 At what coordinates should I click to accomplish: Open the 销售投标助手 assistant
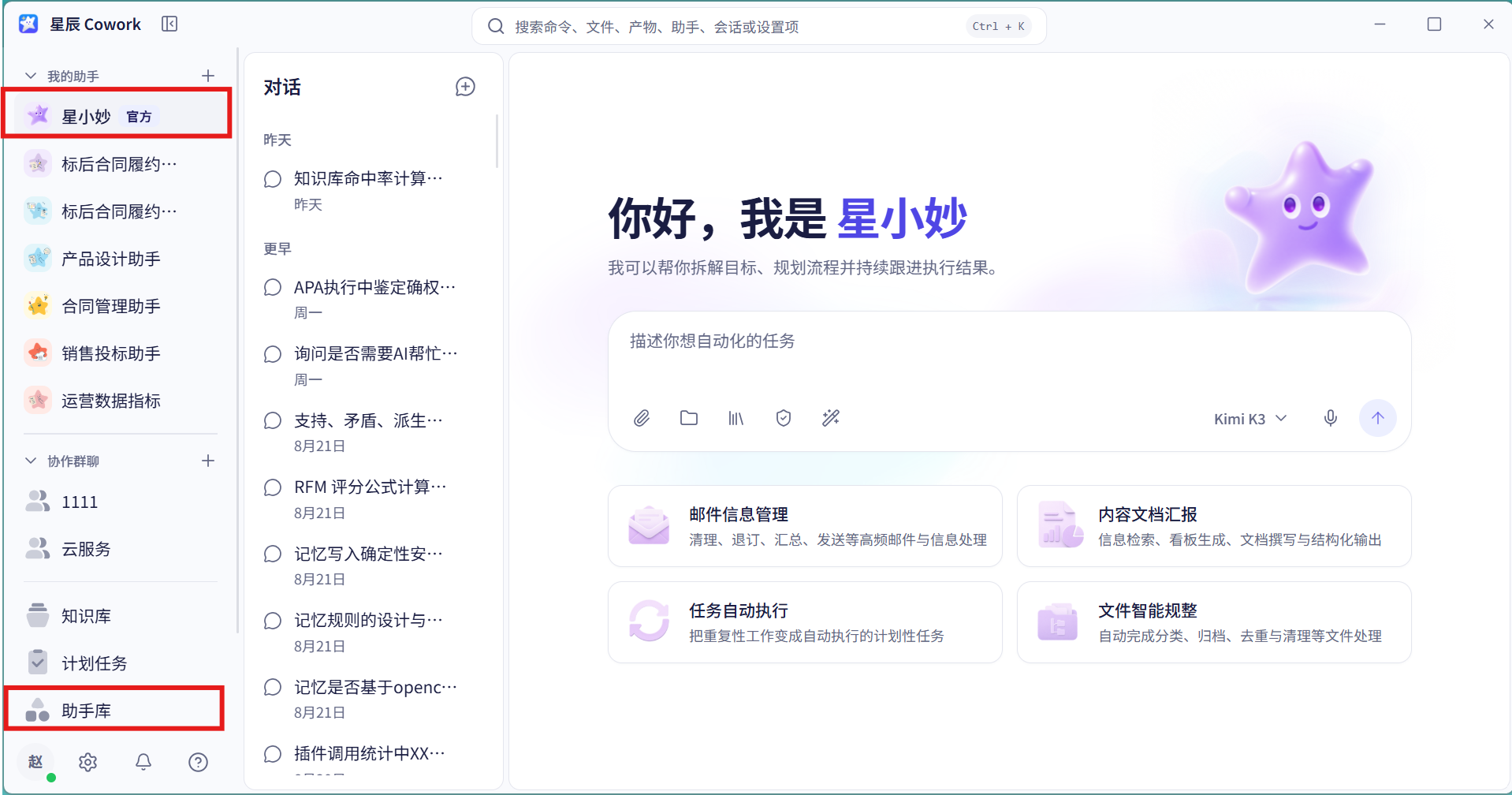pos(118,353)
